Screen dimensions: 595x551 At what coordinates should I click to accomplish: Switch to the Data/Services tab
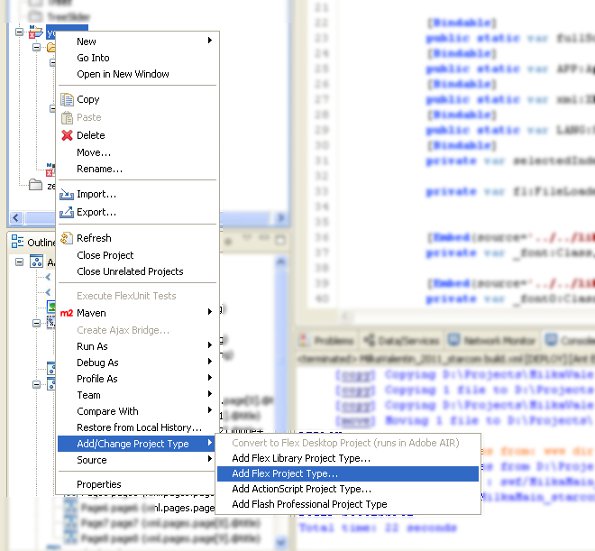click(x=401, y=340)
